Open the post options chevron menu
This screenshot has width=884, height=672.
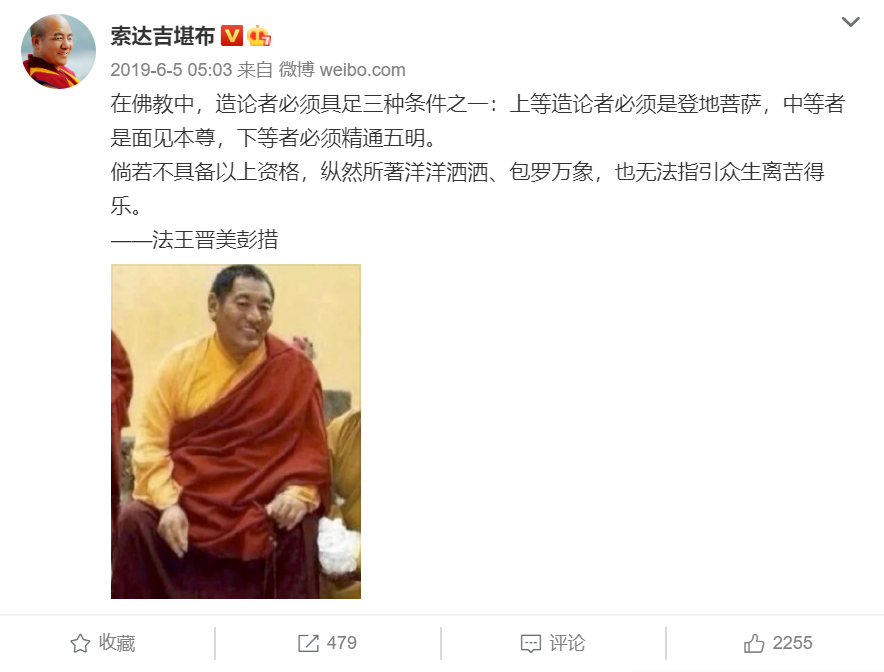(x=850, y=22)
